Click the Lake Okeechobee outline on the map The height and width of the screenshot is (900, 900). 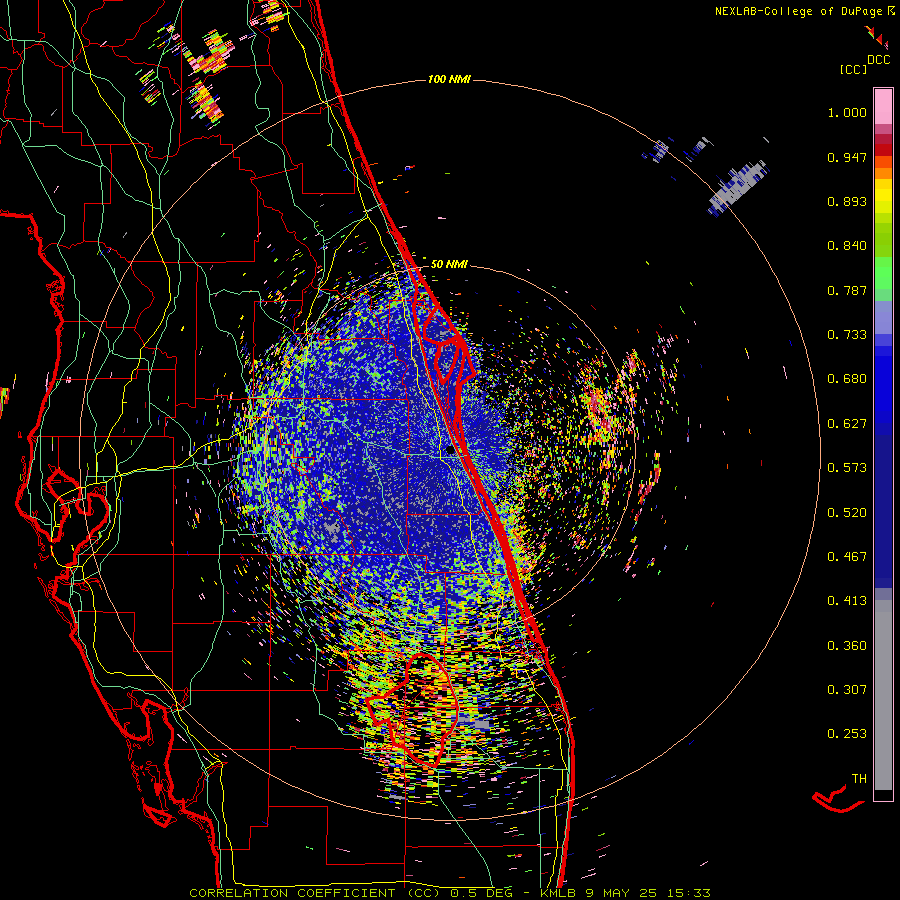(x=412, y=711)
